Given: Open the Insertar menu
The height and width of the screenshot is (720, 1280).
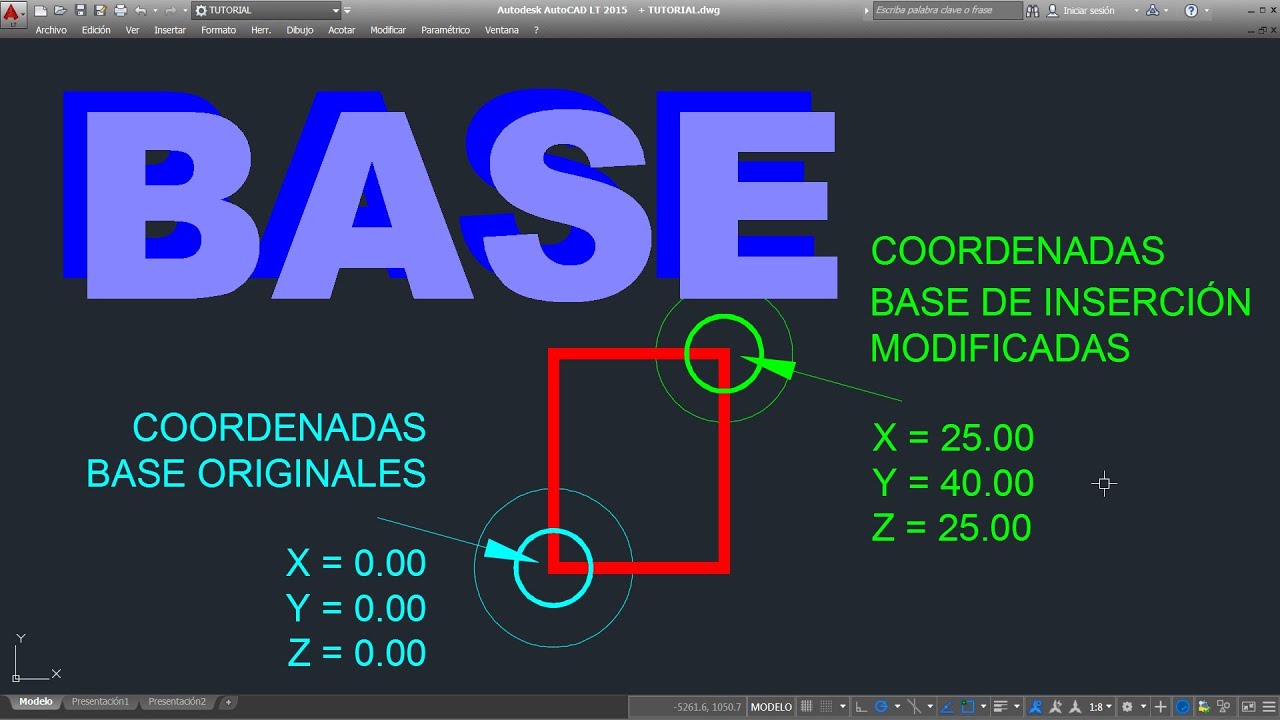Looking at the screenshot, I should pos(170,30).
